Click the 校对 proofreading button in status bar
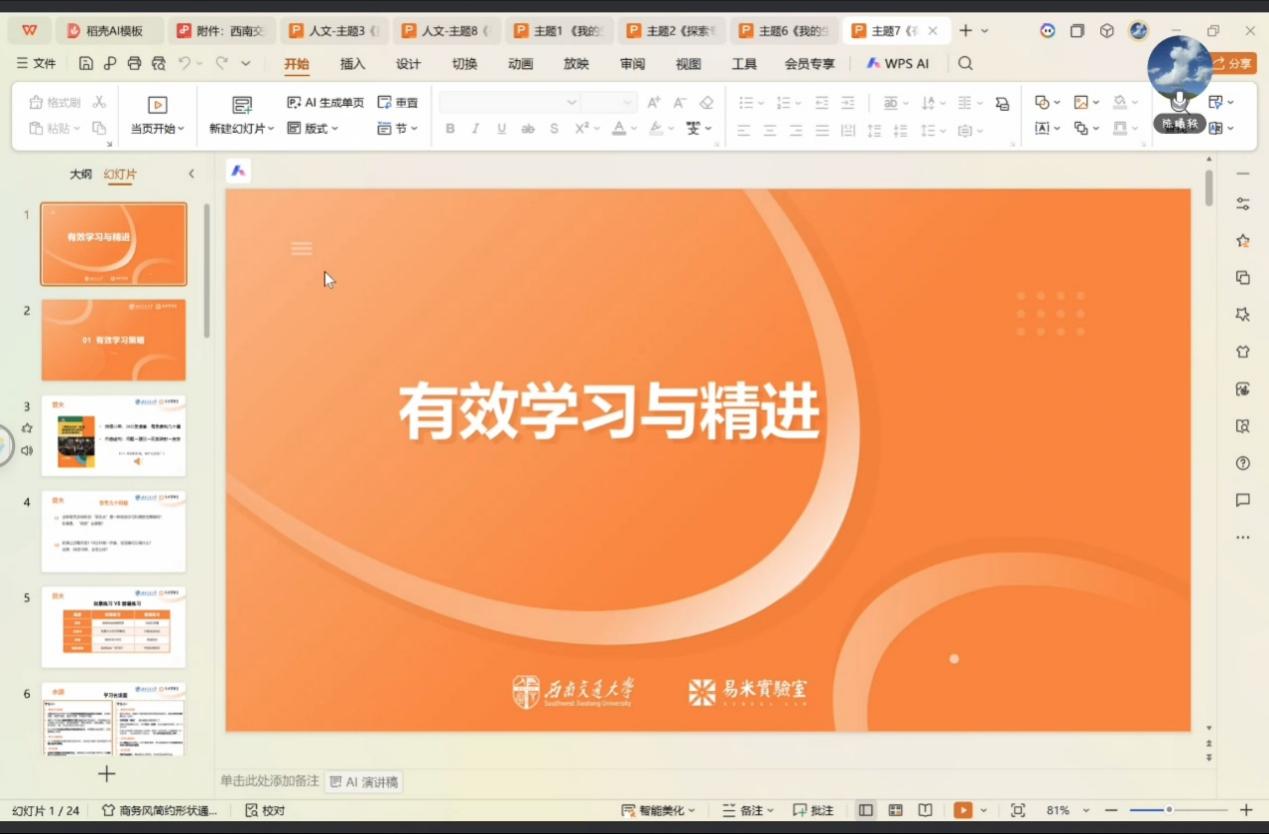 [x=265, y=810]
